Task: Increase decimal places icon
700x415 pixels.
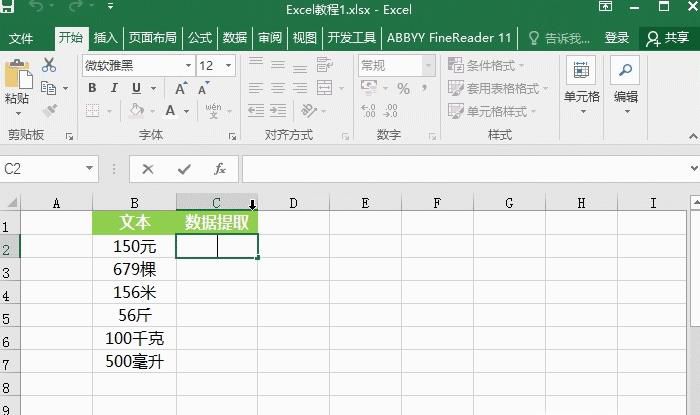Action: coord(368,110)
